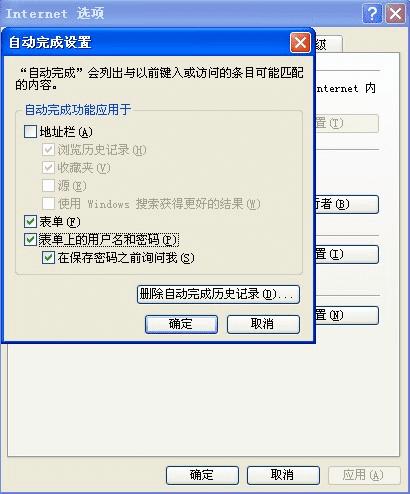The height and width of the screenshot is (494, 410).
Task: Click the 收藏夹 checkbox
Action: point(48,168)
